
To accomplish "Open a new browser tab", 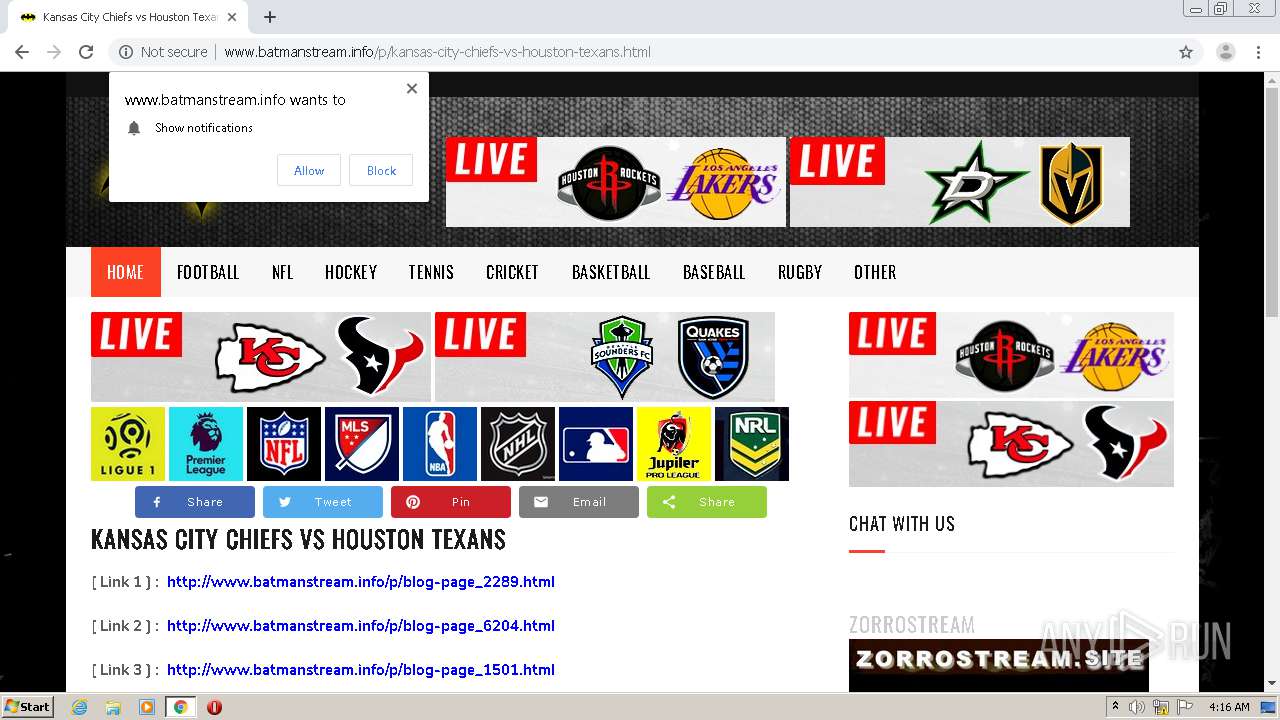I will pyautogui.click(x=270, y=17).
